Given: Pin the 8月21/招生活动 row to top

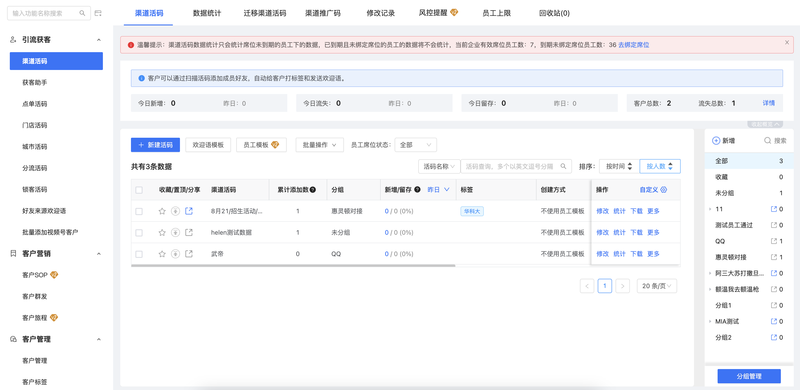Looking at the screenshot, I should point(176,211).
